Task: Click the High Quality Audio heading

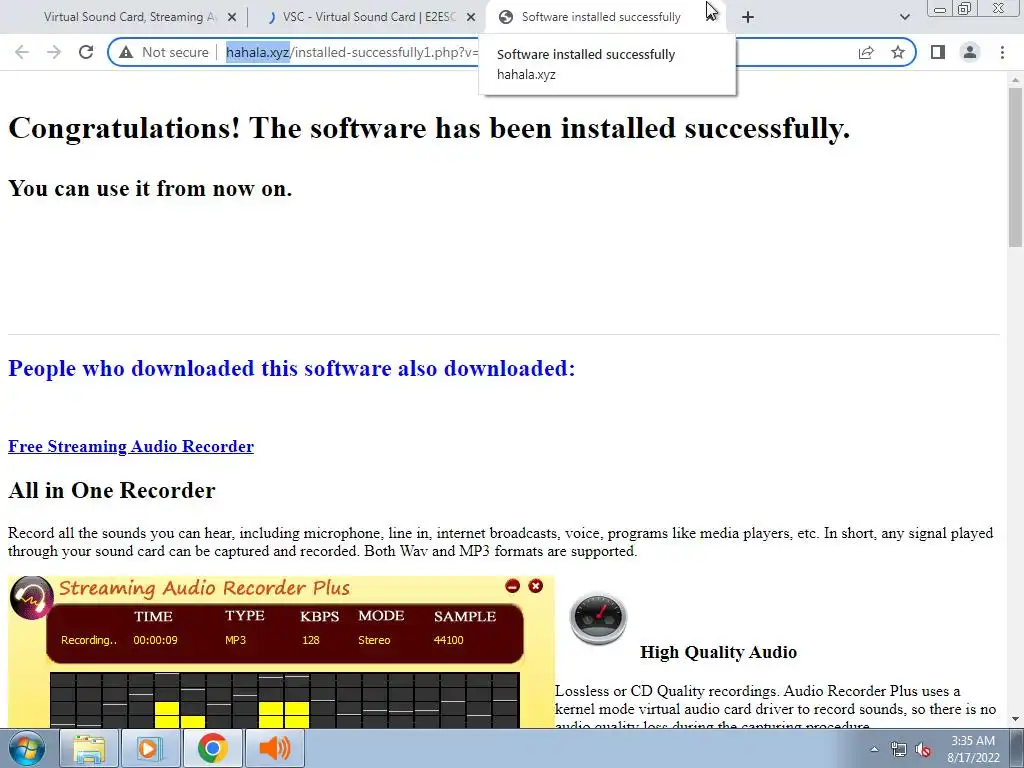Action: [718, 652]
